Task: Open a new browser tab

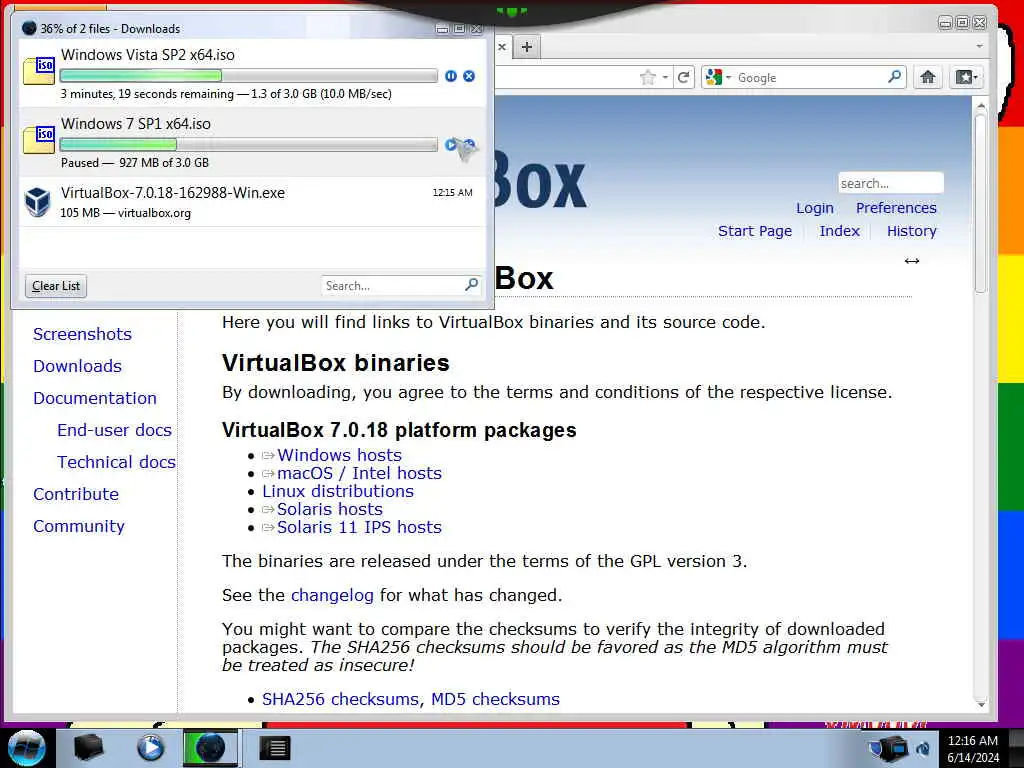Action: (527, 47)
